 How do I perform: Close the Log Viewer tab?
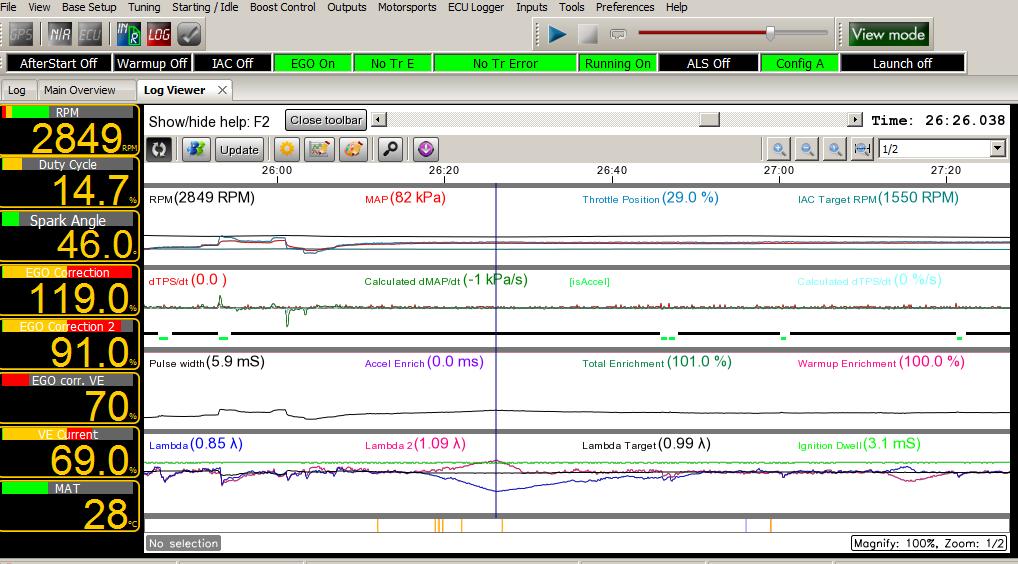[222, 90]
